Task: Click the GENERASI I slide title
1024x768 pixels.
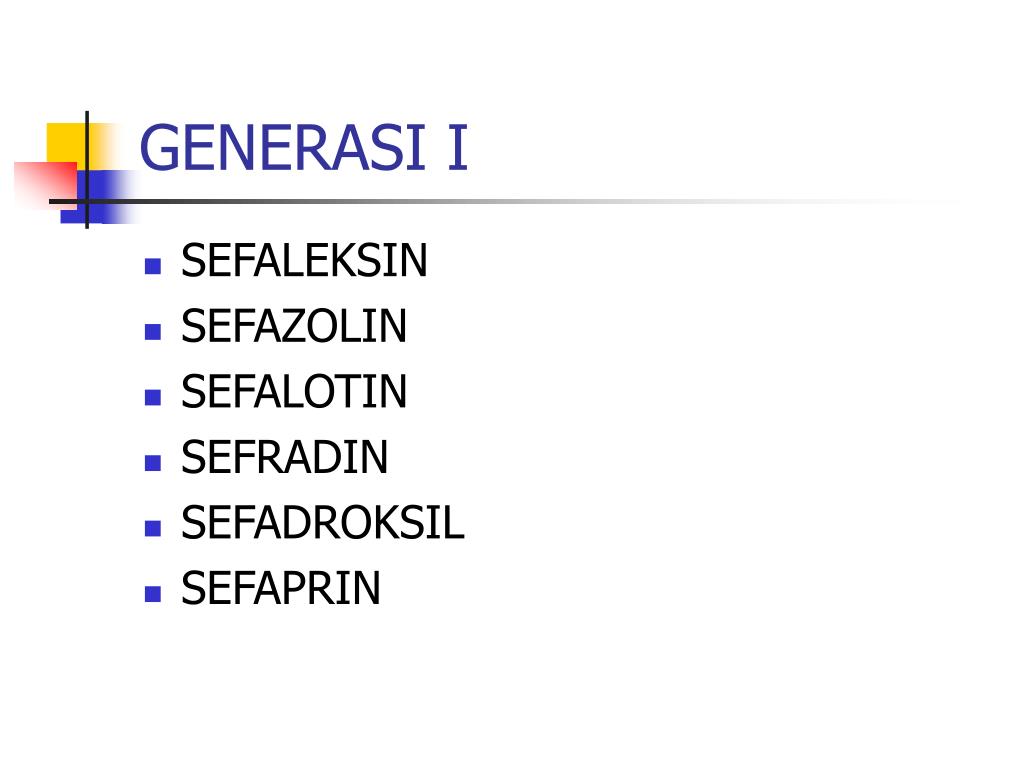Action: click(304, 148)
